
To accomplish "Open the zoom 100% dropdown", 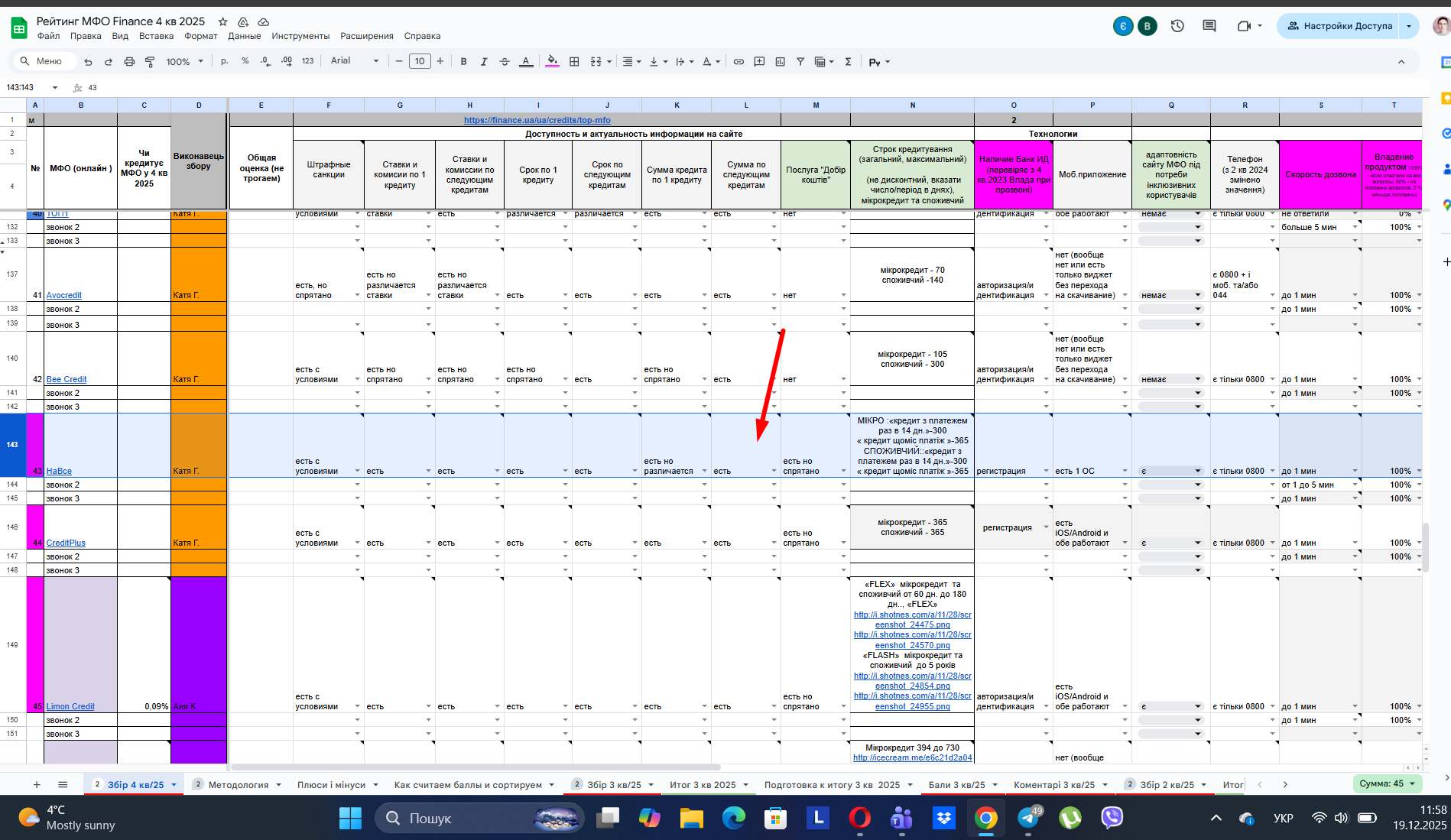I will tap(185, 61).
